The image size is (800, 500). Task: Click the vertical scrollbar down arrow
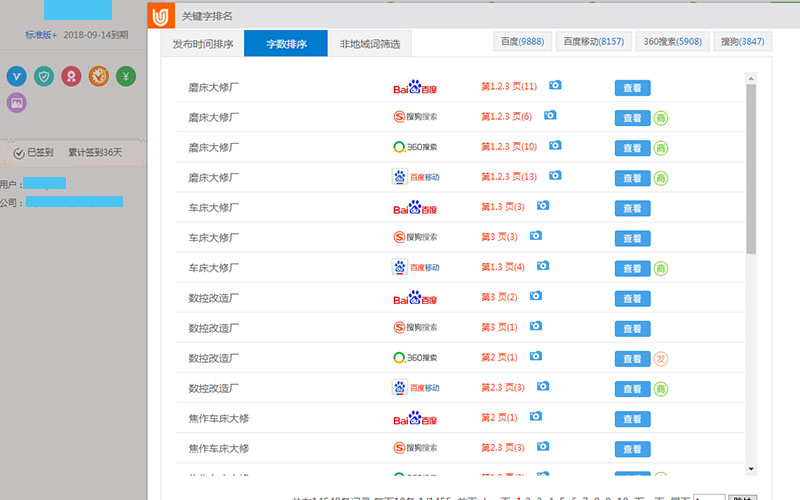[x=751, y=467]
